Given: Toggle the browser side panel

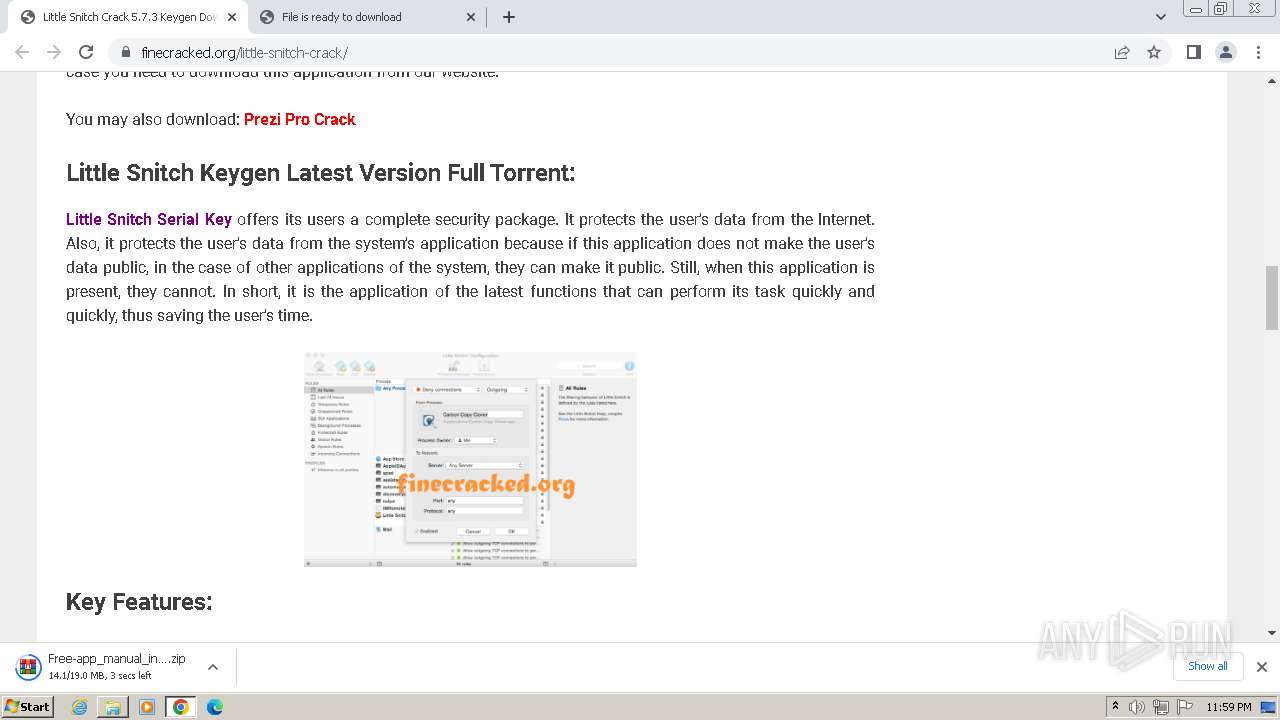Looking at the screenshot, I should [x=1193, y=52].
